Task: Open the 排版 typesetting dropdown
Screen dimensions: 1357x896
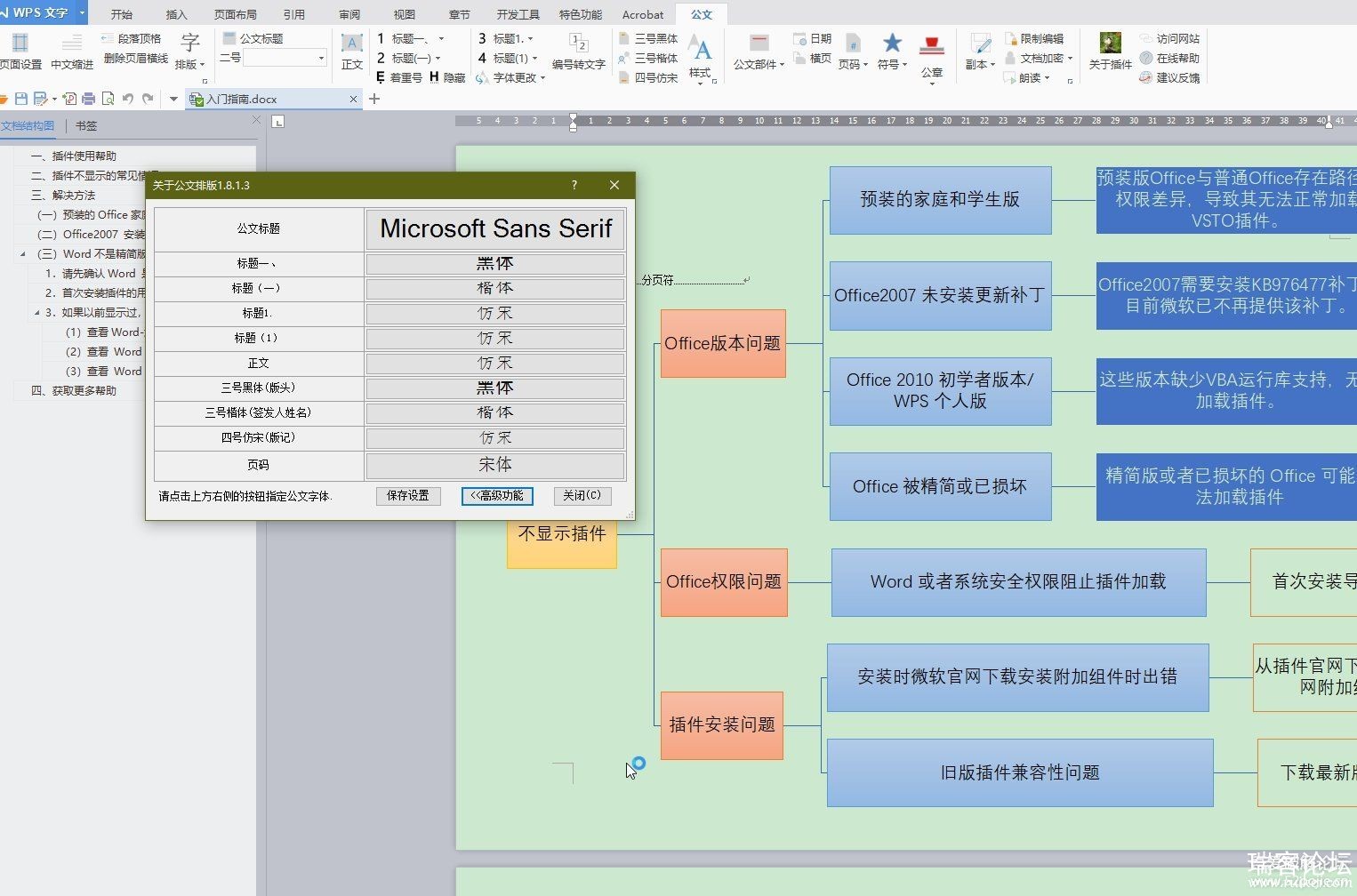Action: (x=189, y=52)
